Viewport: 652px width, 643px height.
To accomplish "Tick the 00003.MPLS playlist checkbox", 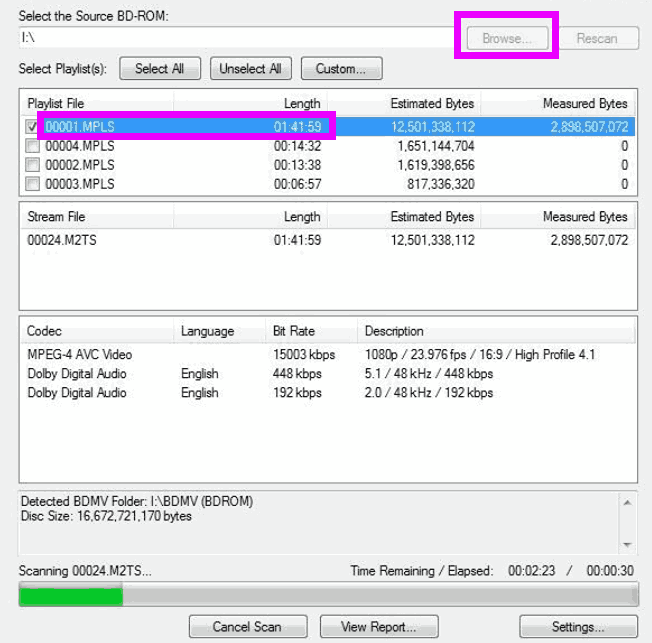I will (x=32, y=184).
